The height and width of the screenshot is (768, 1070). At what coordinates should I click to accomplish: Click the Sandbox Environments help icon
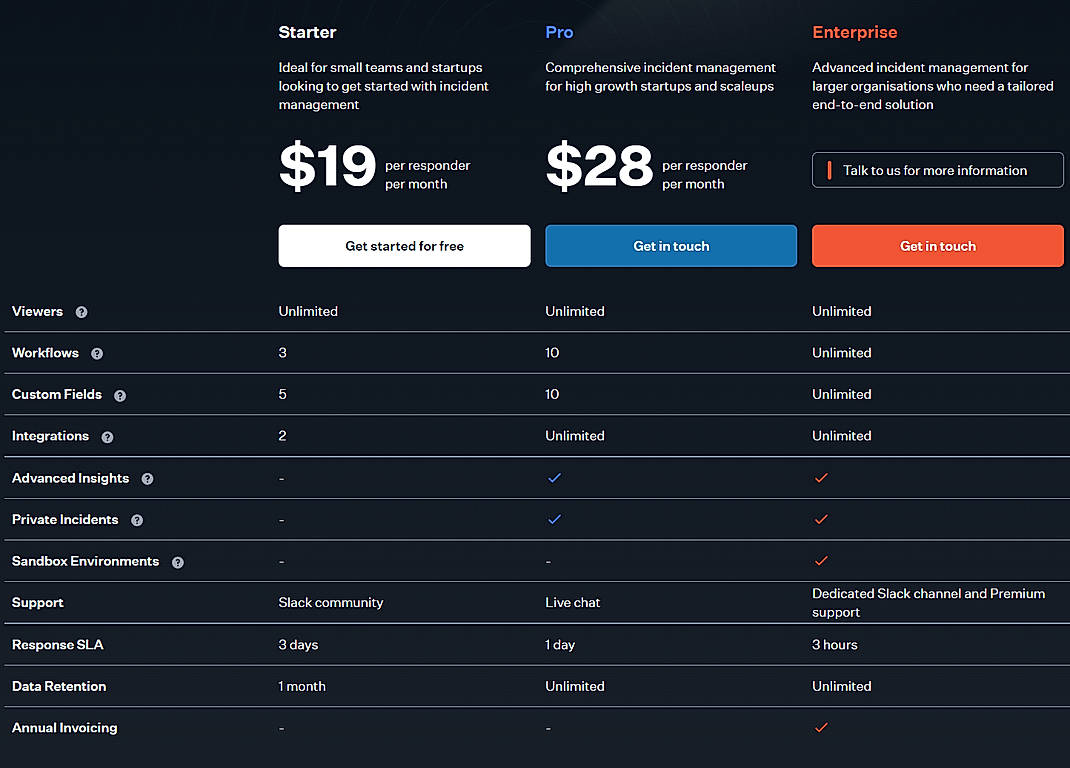tap(177, 561)
